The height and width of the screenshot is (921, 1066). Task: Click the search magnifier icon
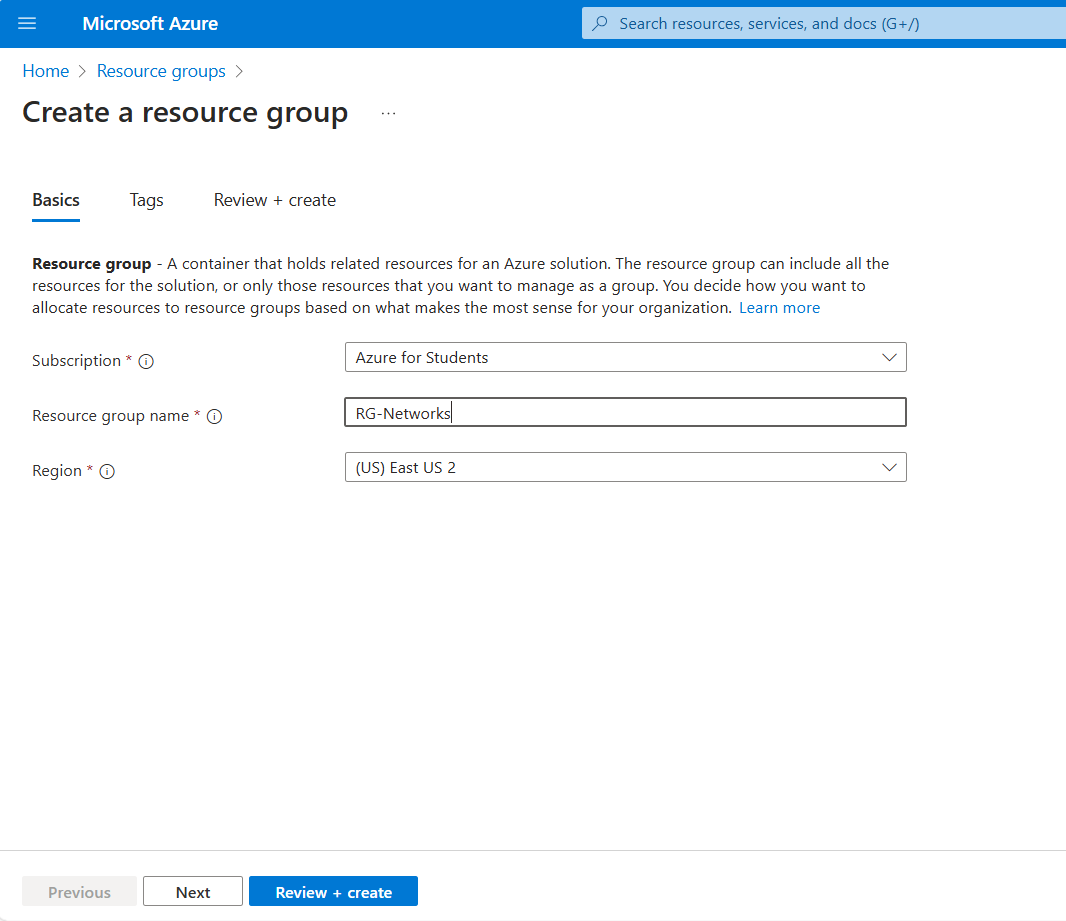(600, 22)
